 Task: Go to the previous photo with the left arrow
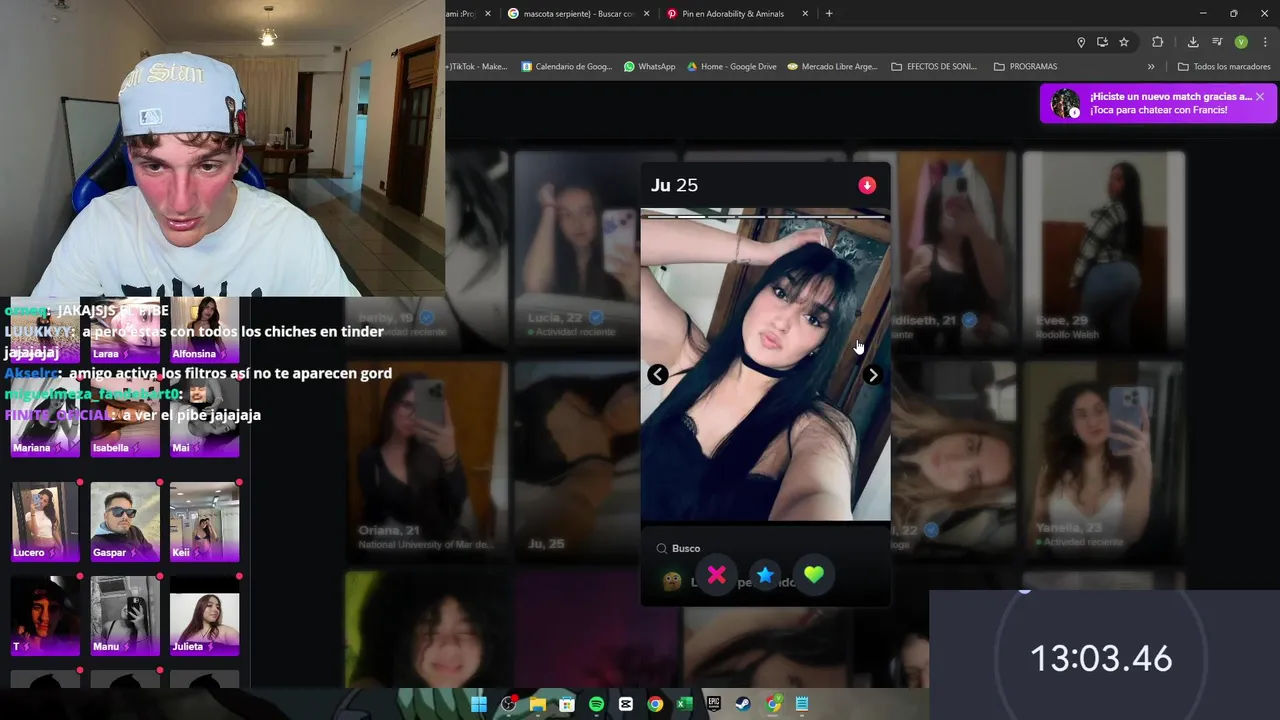[x=657, y=375]
